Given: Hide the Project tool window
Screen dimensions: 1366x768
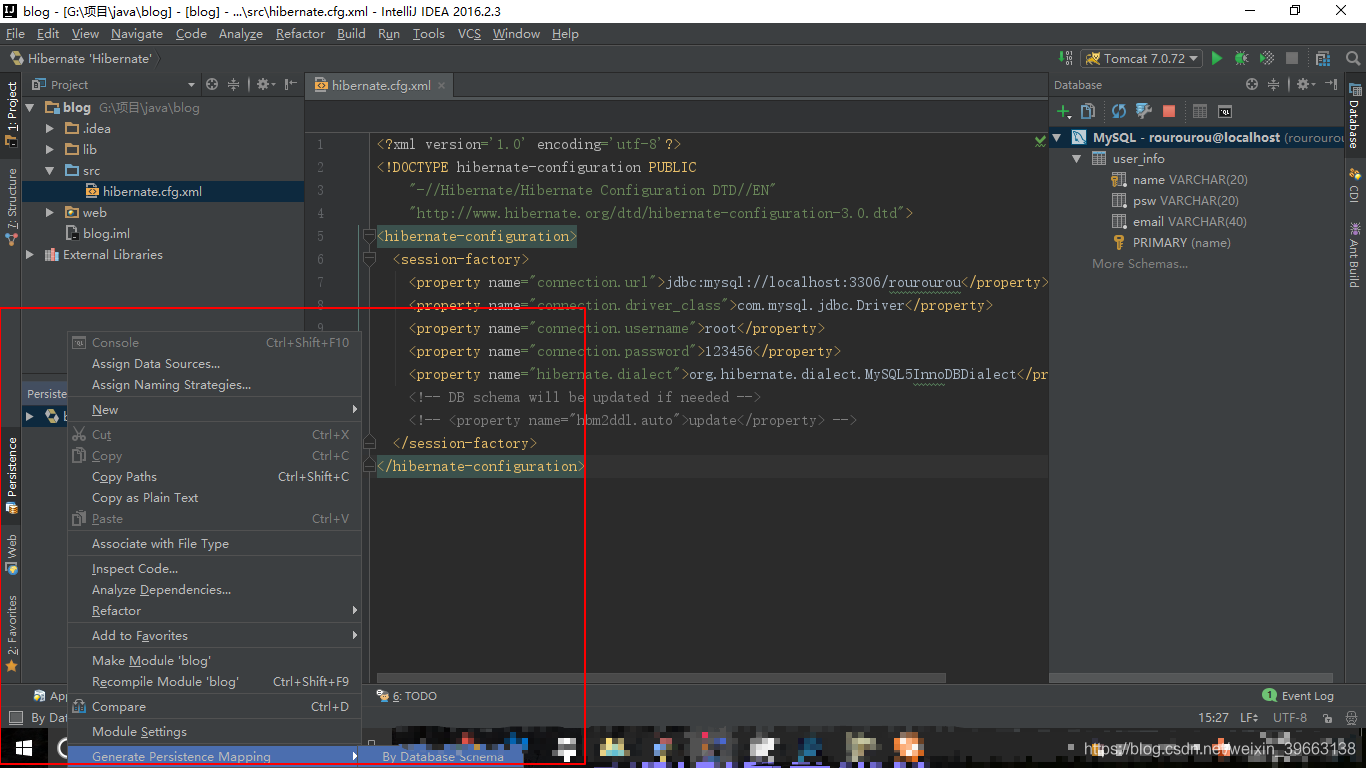Looking at the screenshot, I should pyautogui.click(x=291, y=85).
